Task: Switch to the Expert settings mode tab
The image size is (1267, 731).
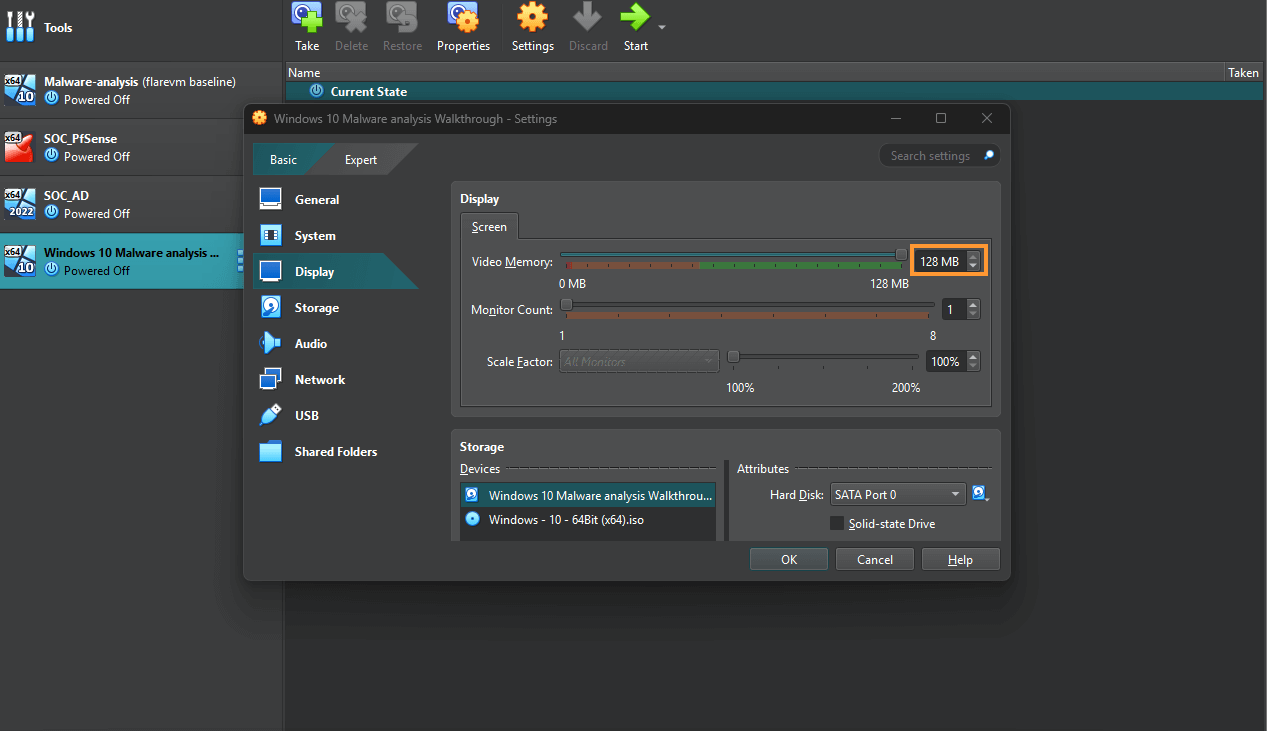Action: click(x=361, y=160)
